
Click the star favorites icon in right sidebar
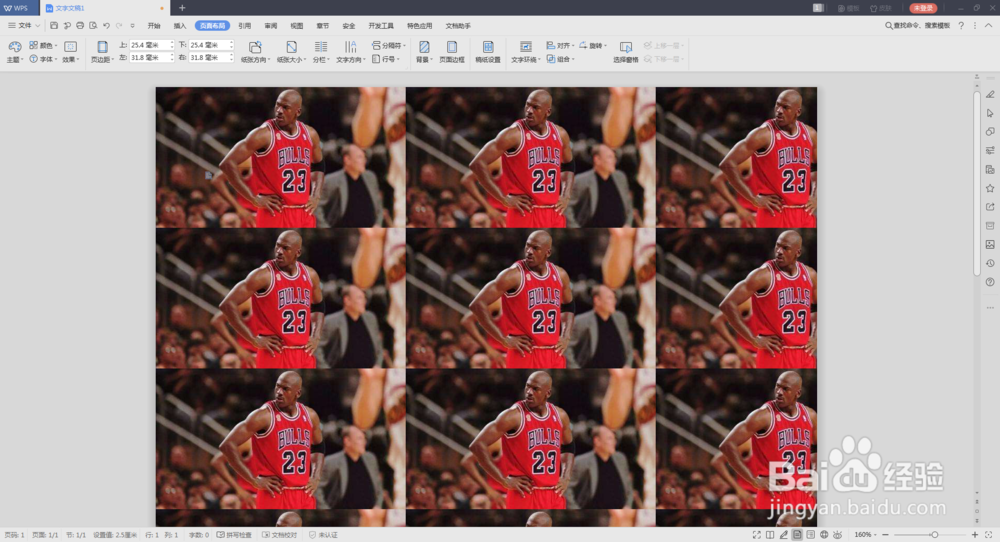(990, 188)
